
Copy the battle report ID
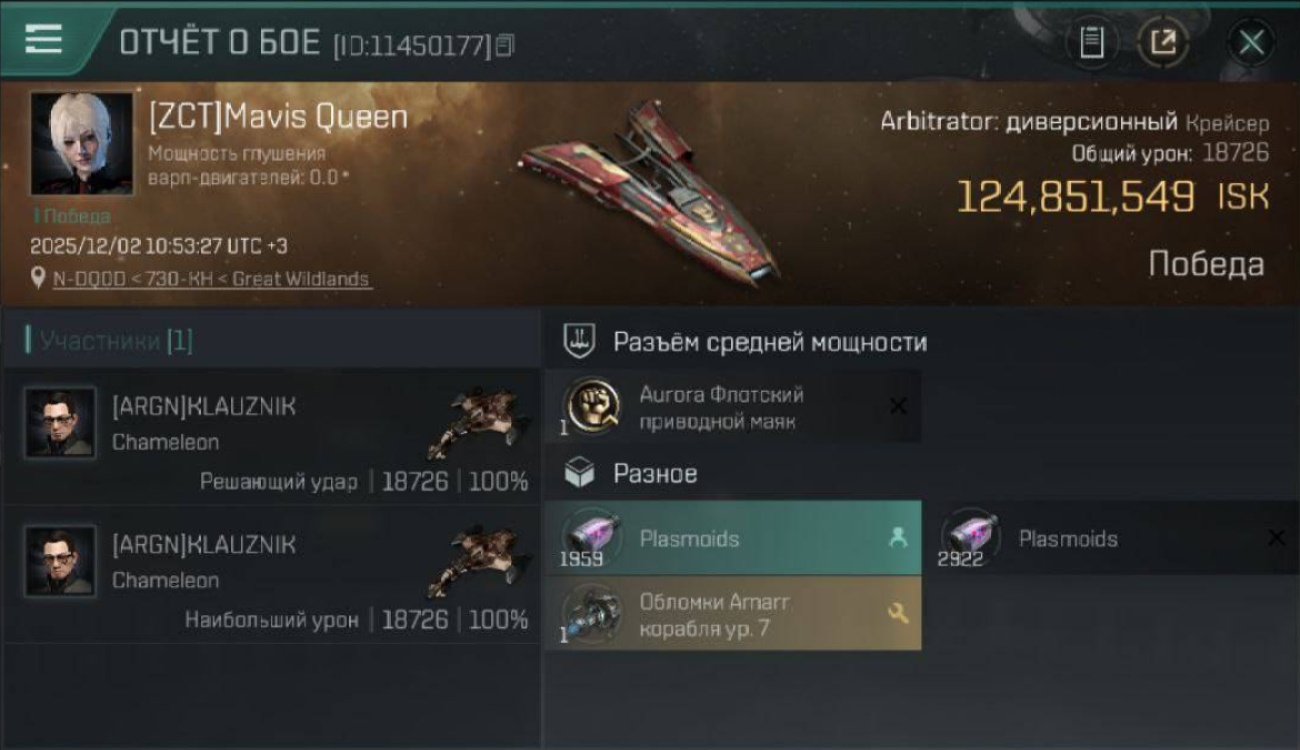tap(505, 45)
